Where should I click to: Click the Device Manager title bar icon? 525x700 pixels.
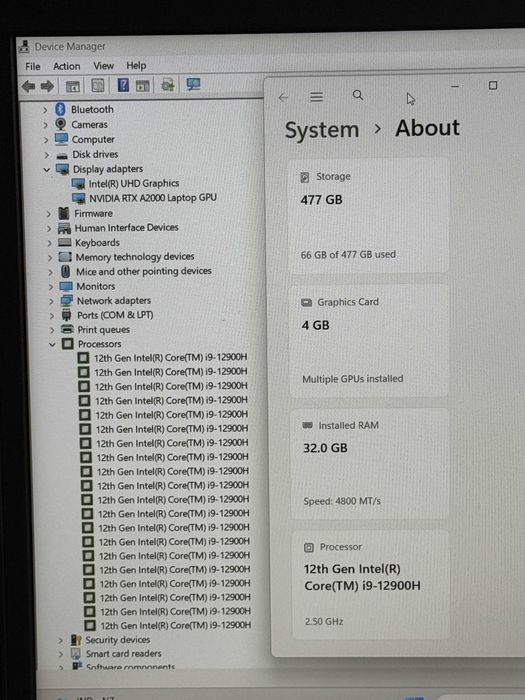tap(25, 46)
